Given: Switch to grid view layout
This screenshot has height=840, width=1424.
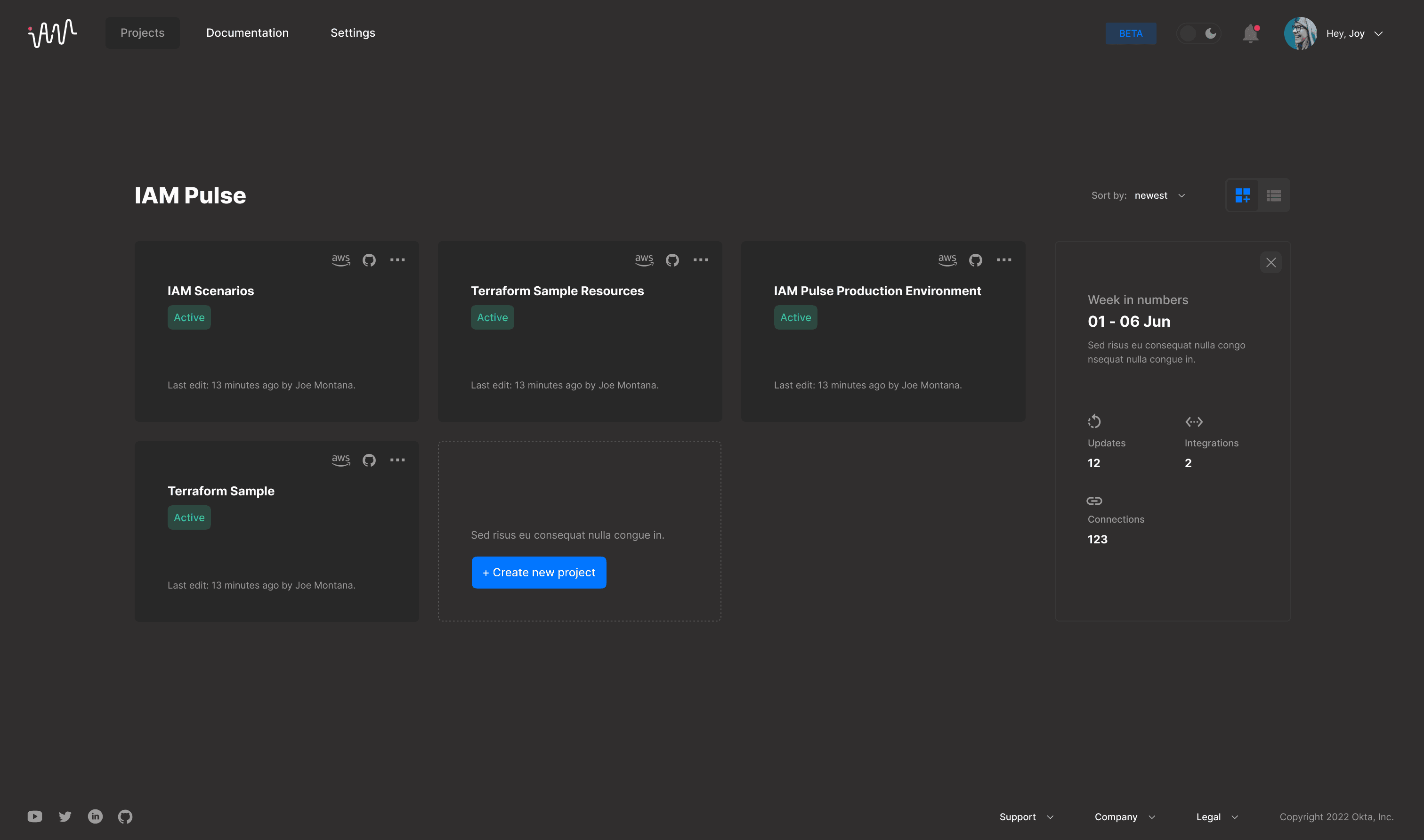Looking at the screenshot, I should click(1242, 196).
